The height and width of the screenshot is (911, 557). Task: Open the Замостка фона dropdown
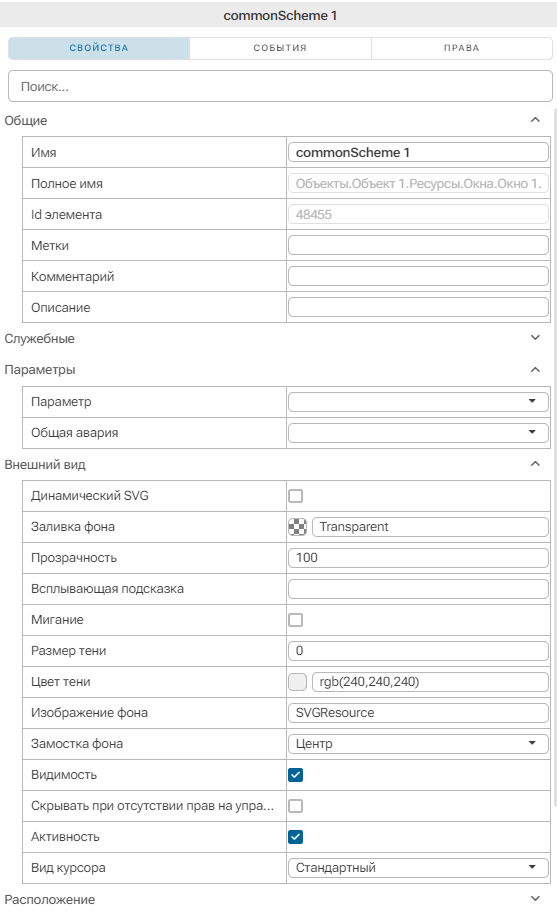418,744
